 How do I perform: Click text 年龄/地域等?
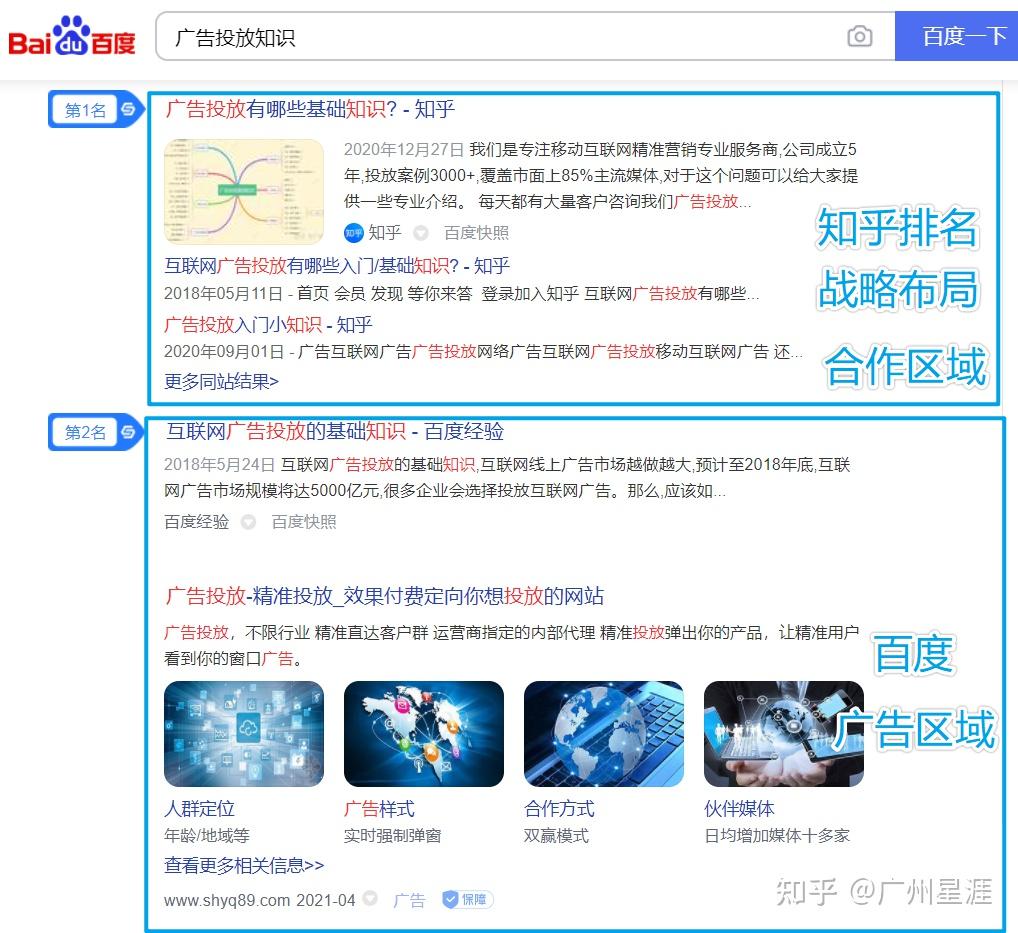pyautogui.click(x=207, y=836)
